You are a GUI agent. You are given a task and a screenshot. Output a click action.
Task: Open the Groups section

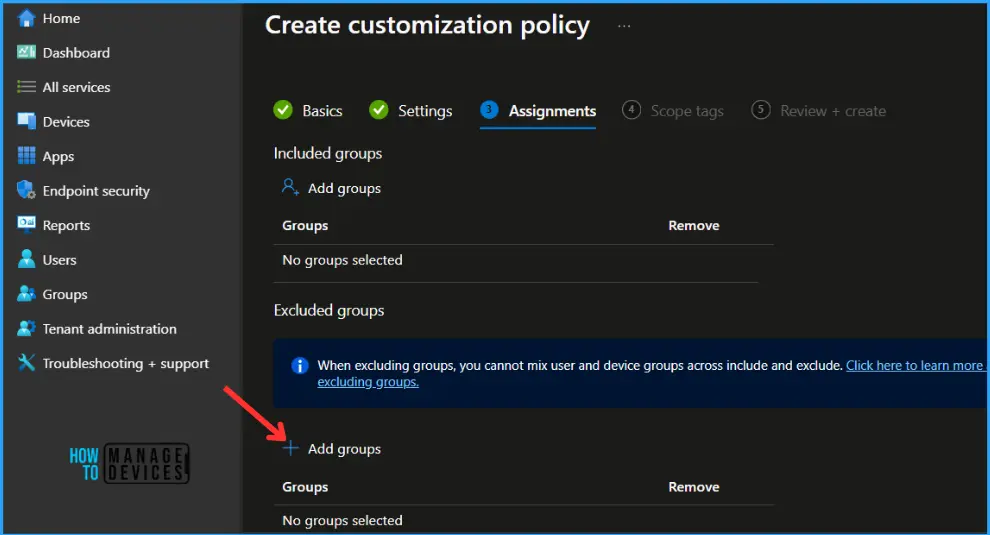[64, 294]
